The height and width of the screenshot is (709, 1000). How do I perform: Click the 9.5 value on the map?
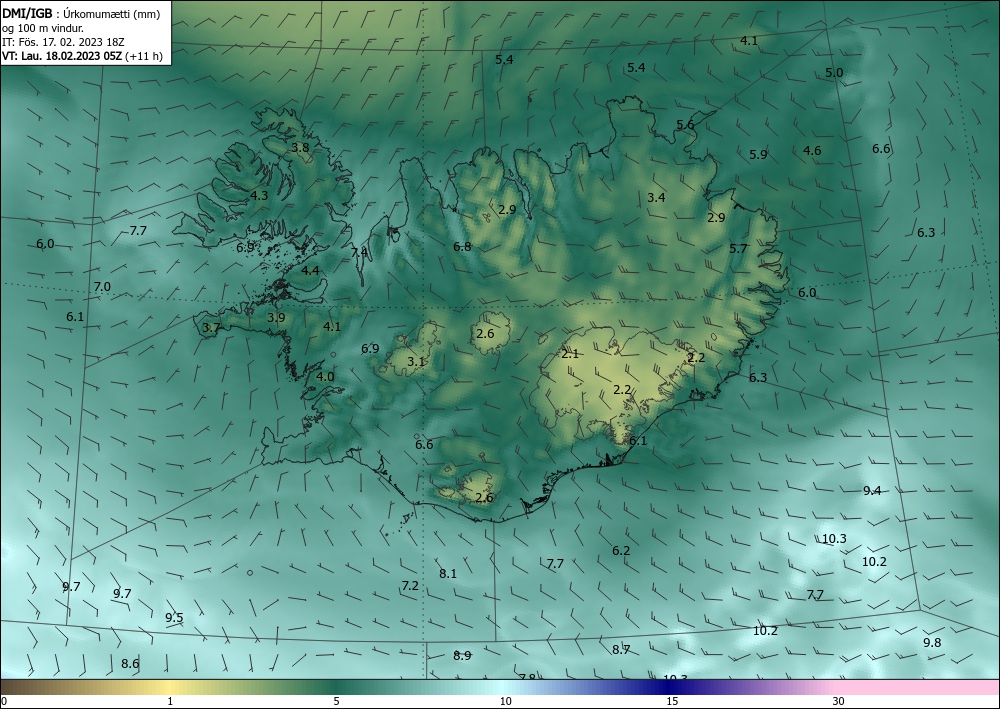(x=174, y=618)
